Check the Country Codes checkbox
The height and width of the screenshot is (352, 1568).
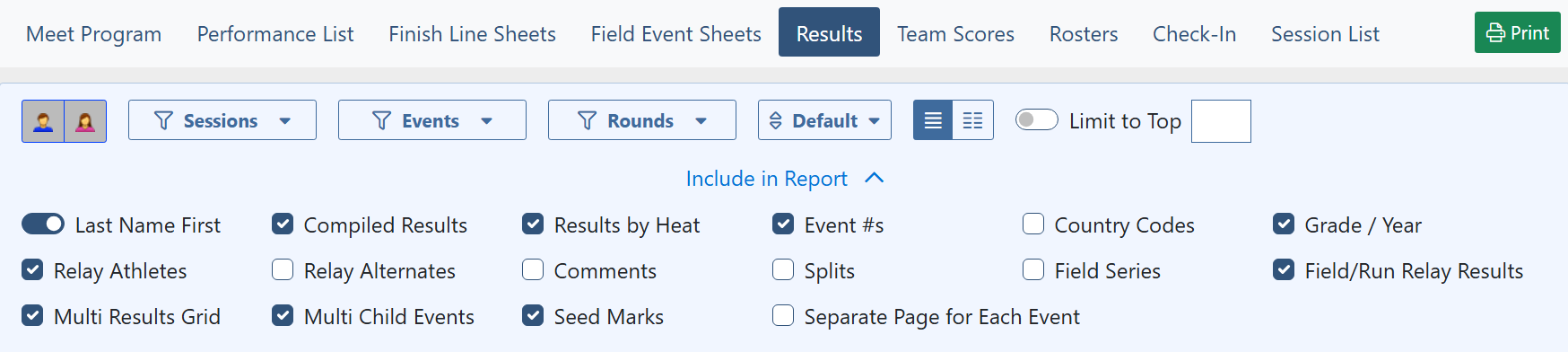click(1033, 224)
